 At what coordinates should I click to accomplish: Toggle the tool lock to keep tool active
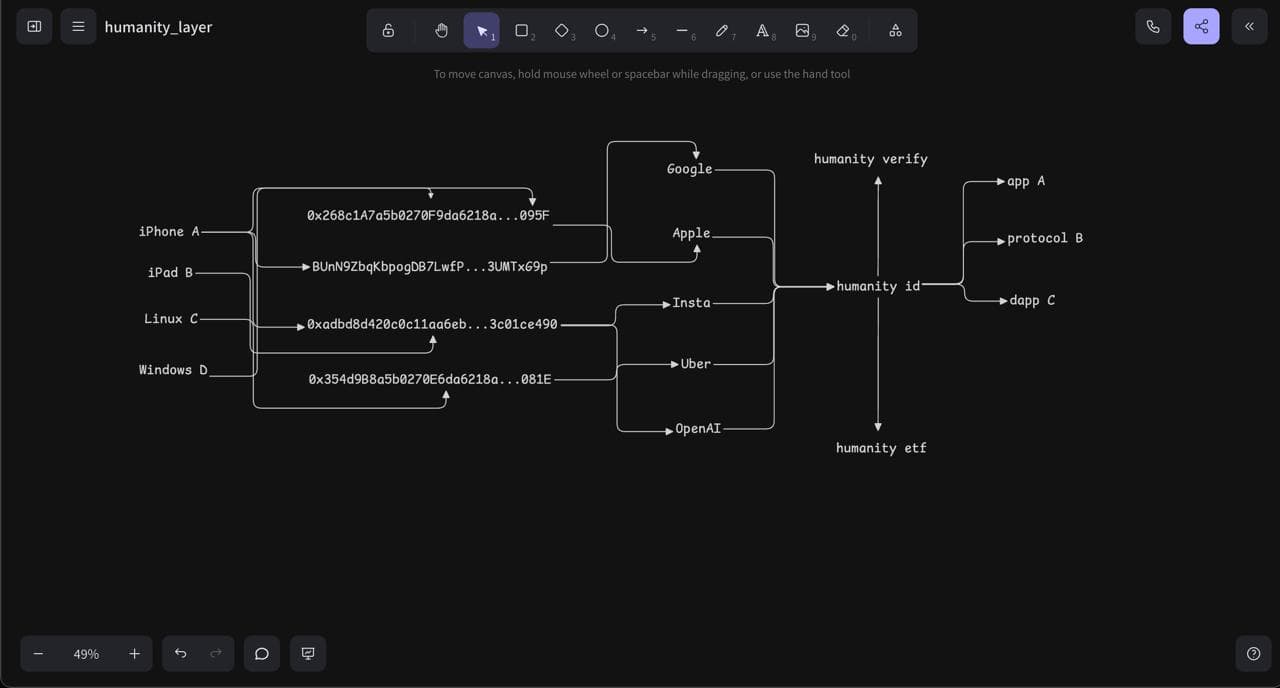point(388,30)
